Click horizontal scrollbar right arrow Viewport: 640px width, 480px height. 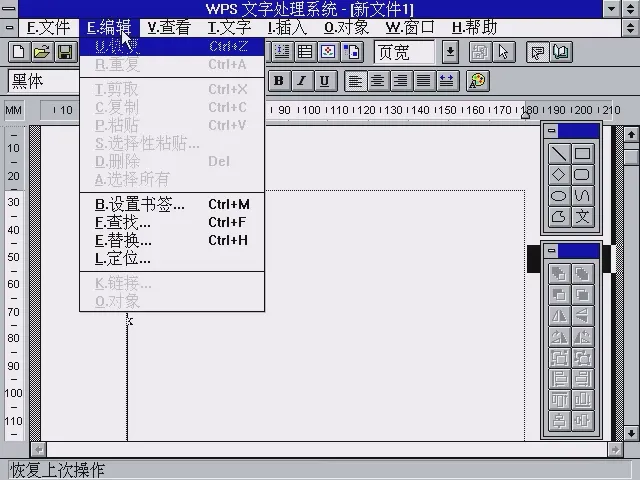tap(615, 450)
